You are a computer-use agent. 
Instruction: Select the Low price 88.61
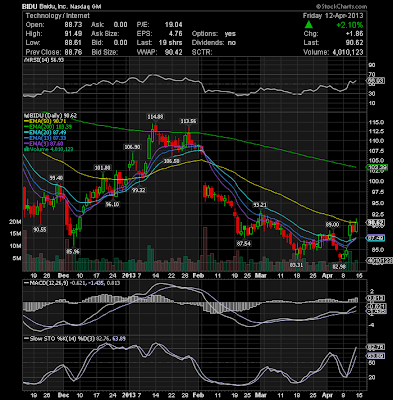[x=73, y=43]
